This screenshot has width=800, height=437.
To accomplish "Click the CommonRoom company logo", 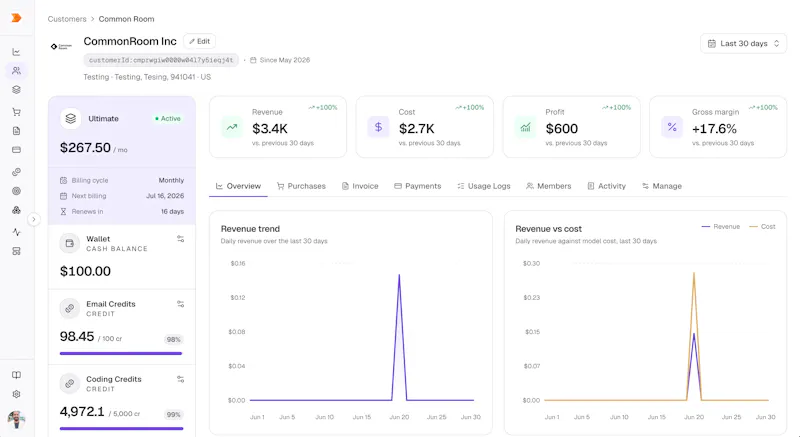I will click(x=61, y=46).
